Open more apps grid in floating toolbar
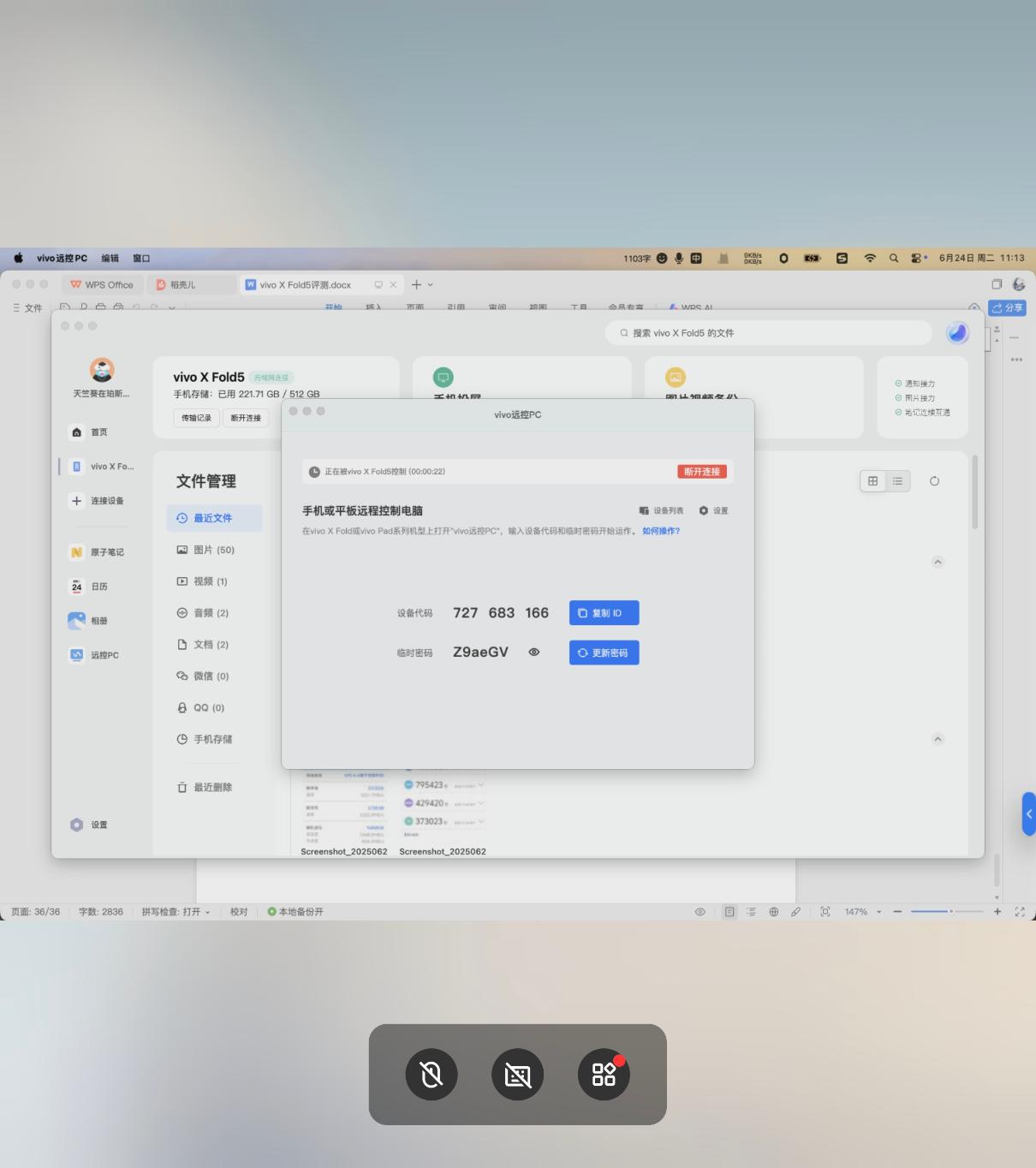Image resolution: width=1036 pixels, height=1168 pixels. click(604, 1074)
